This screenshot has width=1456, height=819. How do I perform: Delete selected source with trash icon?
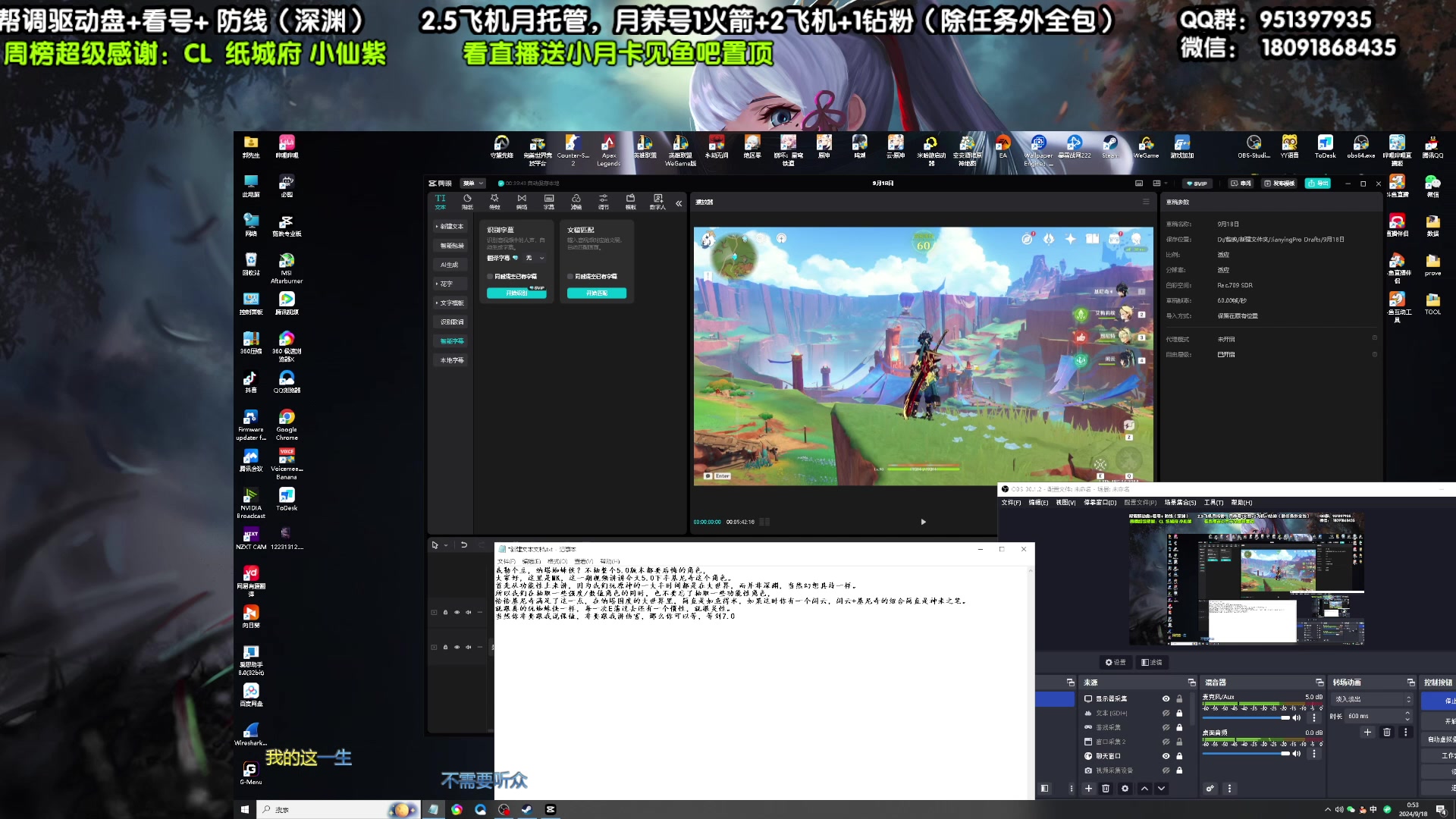(1106, 789)
